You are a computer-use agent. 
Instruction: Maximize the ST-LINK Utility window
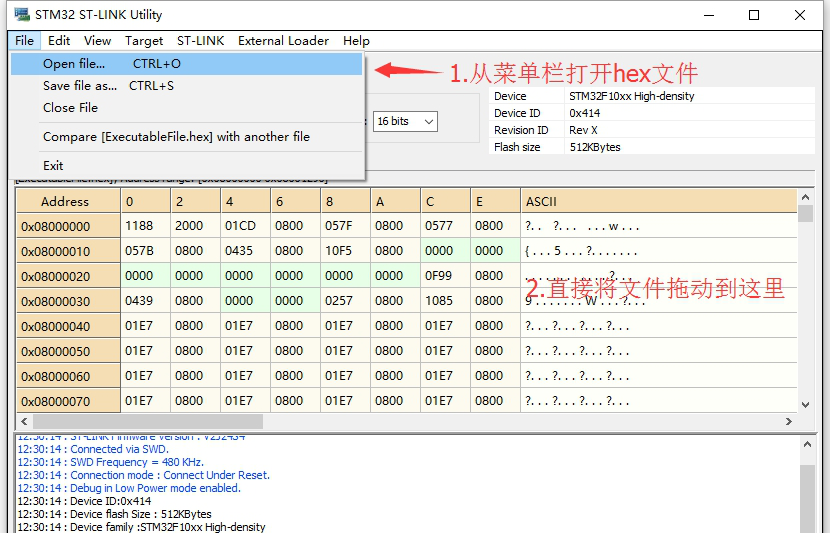tap(754, 15)
